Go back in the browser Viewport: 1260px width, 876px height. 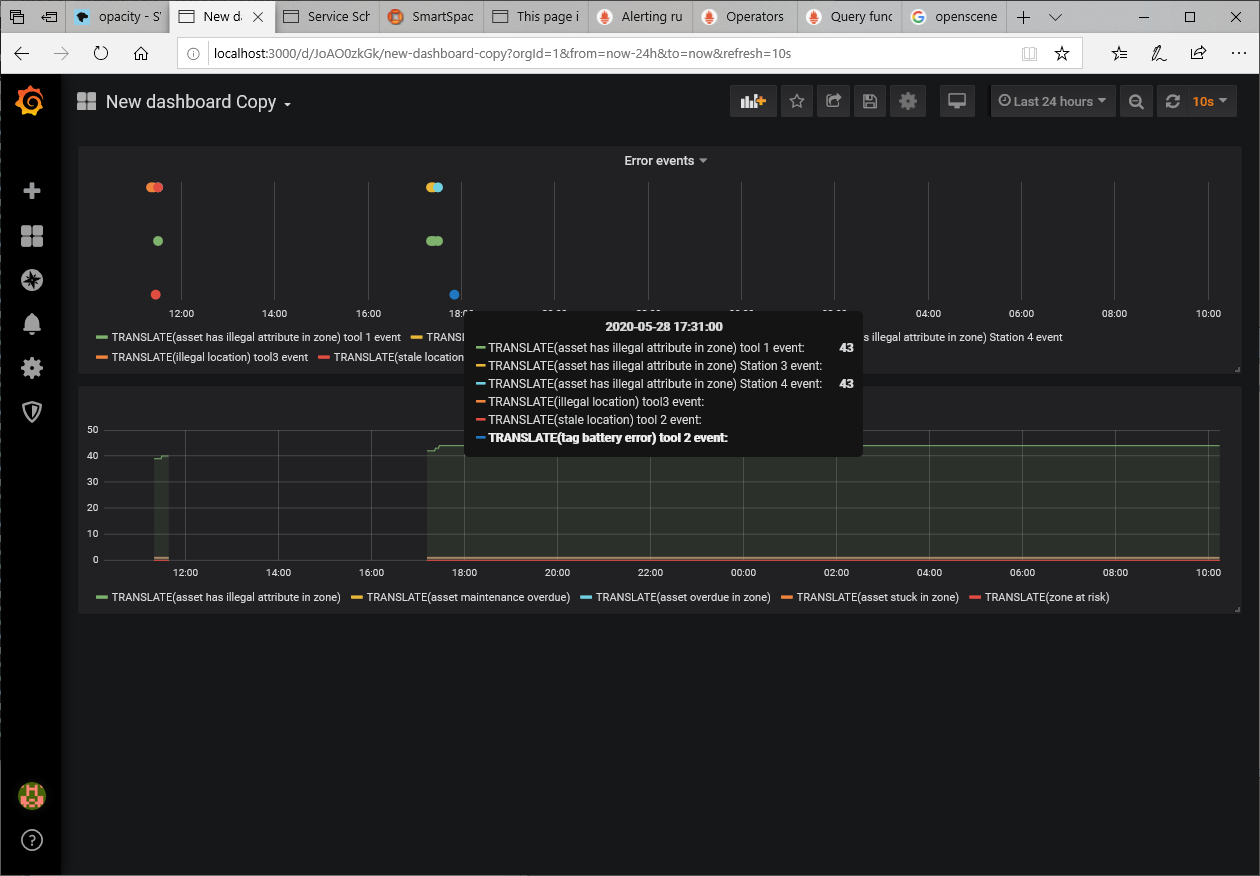[x=22, y=53]
